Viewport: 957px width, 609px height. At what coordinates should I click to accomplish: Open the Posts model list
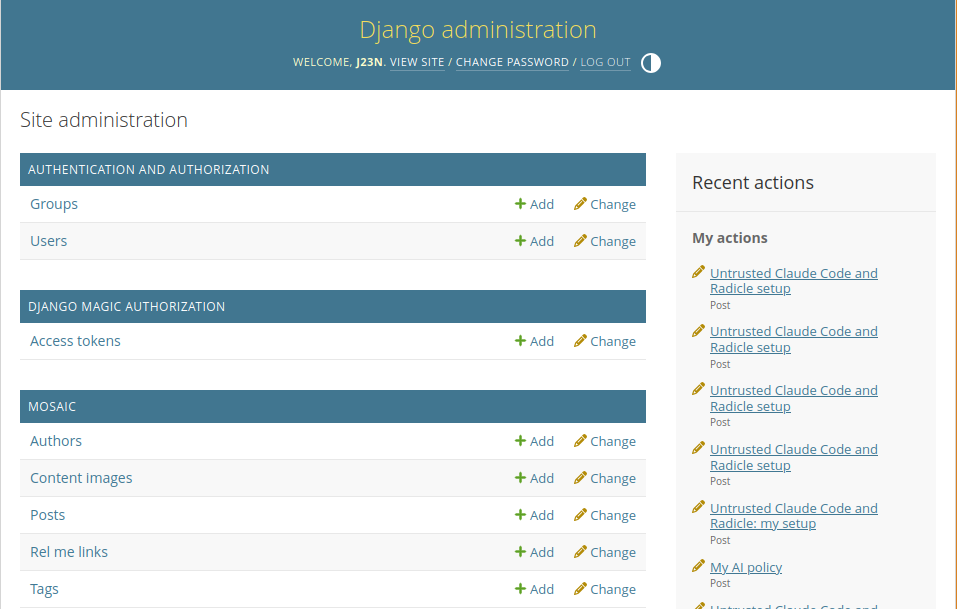[48, 515]
